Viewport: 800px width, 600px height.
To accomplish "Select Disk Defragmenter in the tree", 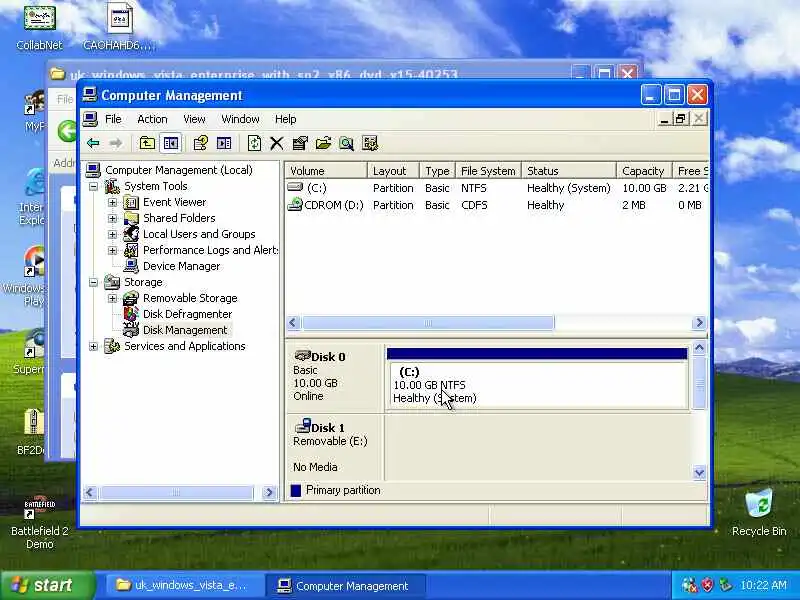I will [187, 314].
